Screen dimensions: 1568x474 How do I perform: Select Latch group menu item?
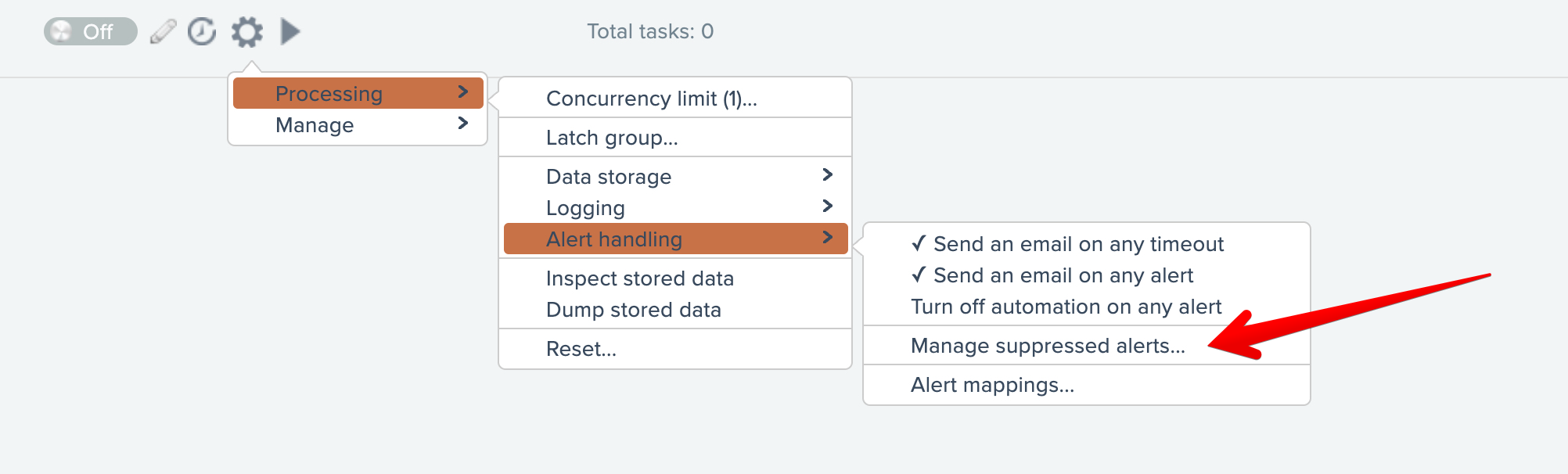point(612,138)
